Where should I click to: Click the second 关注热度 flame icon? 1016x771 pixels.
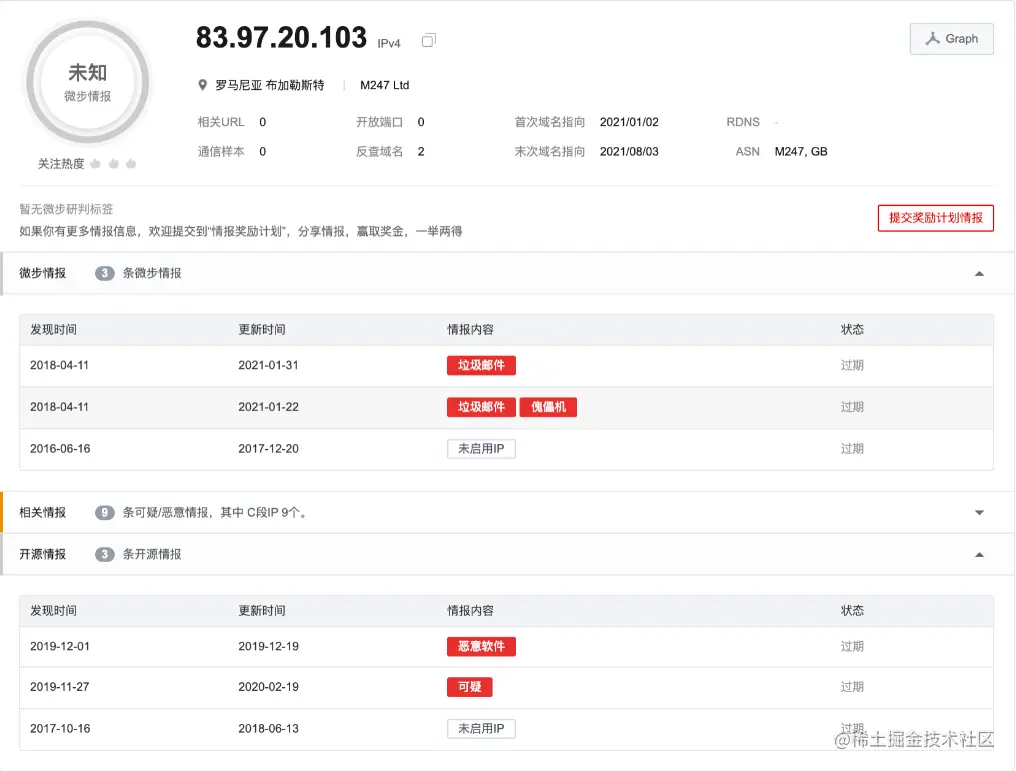[114, 164]
